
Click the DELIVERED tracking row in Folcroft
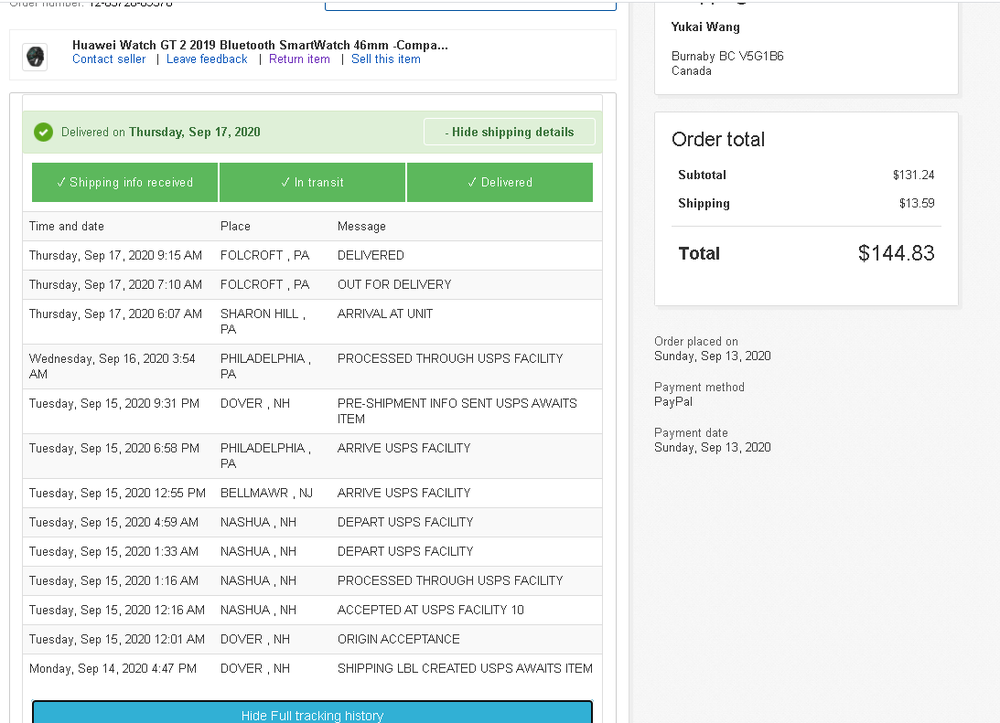pyautogui.click(x=312, y=256)
